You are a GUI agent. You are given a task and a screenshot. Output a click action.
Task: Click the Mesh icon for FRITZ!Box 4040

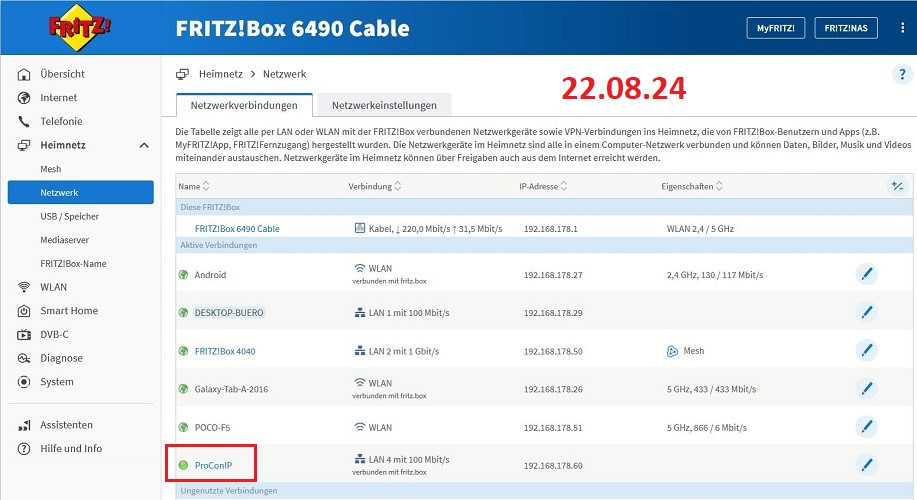pyautogui.click(x=673, y=351)
